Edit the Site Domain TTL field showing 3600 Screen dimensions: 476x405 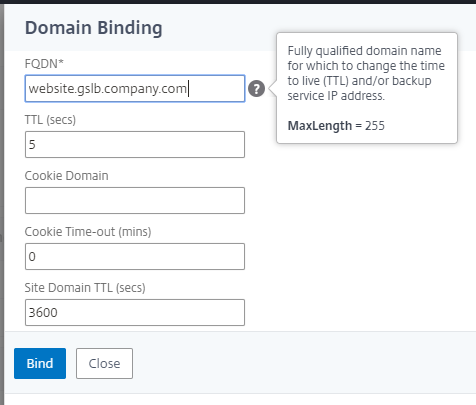point(135,313)
